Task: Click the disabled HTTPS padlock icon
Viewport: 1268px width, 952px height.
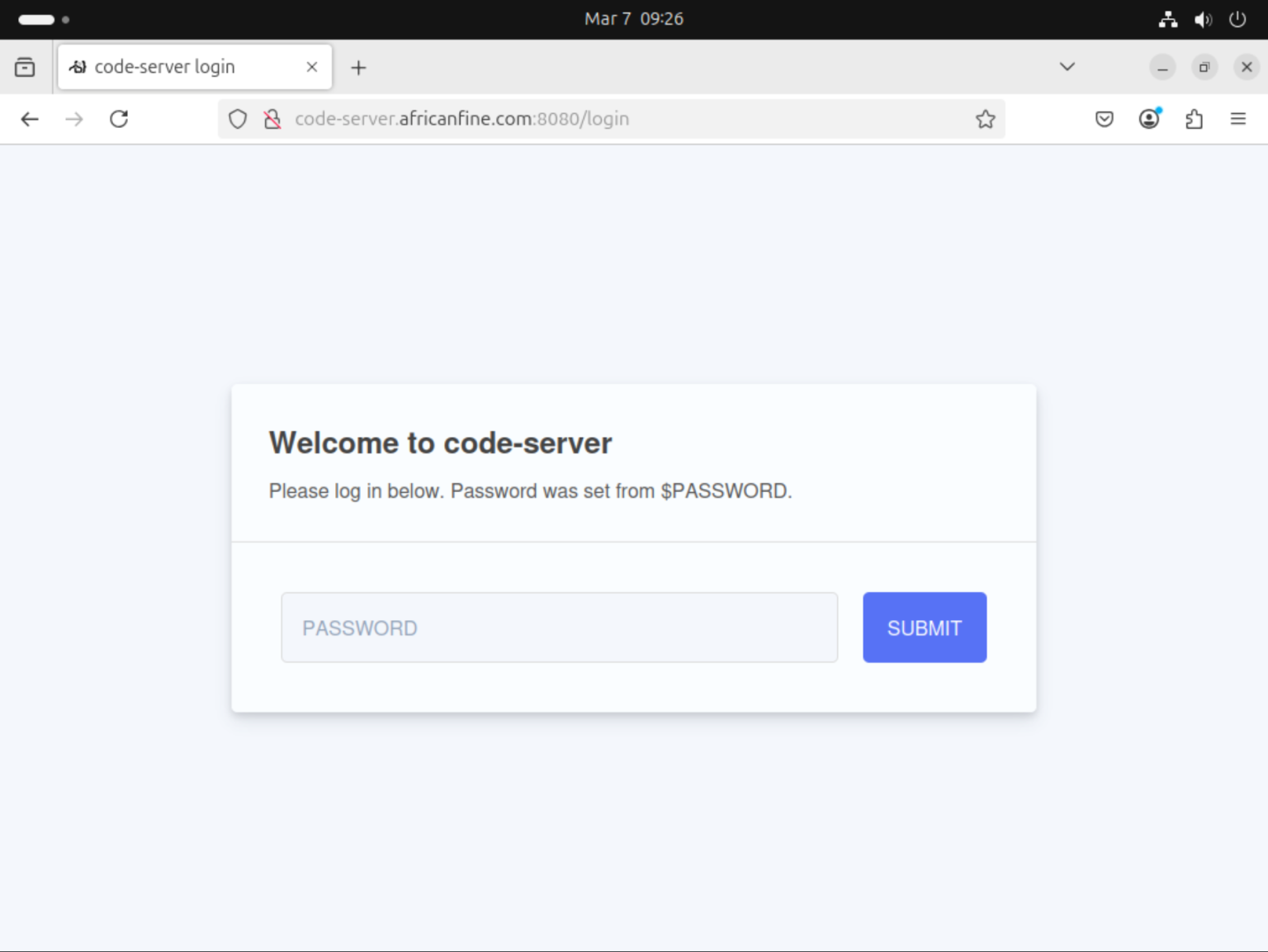Action: (273, 119)
